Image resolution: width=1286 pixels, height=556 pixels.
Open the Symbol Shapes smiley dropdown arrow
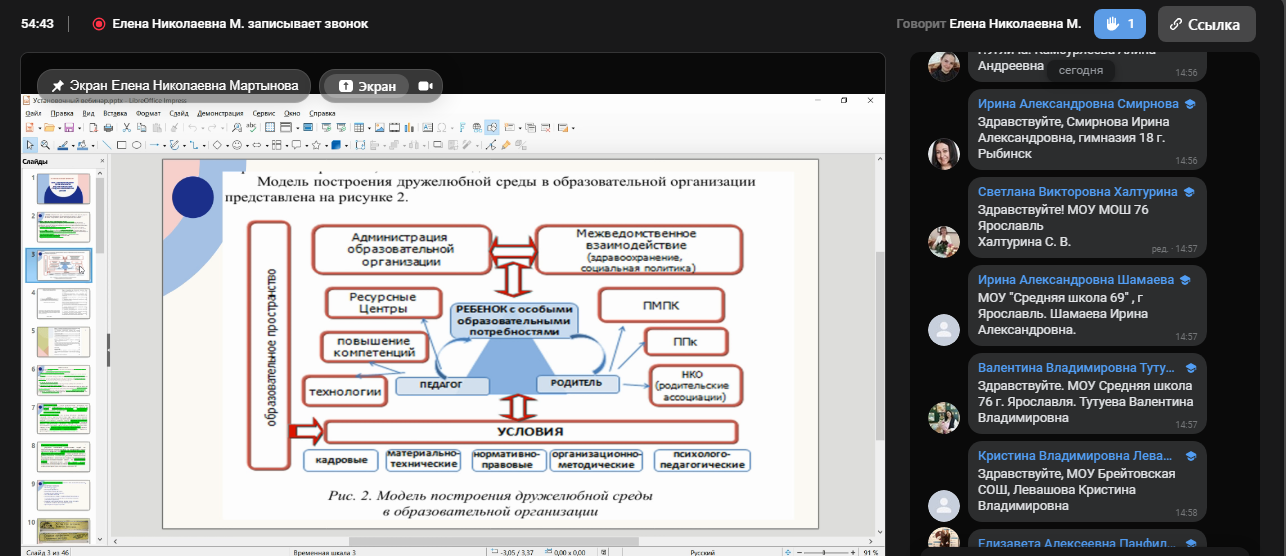coord(248,145)
